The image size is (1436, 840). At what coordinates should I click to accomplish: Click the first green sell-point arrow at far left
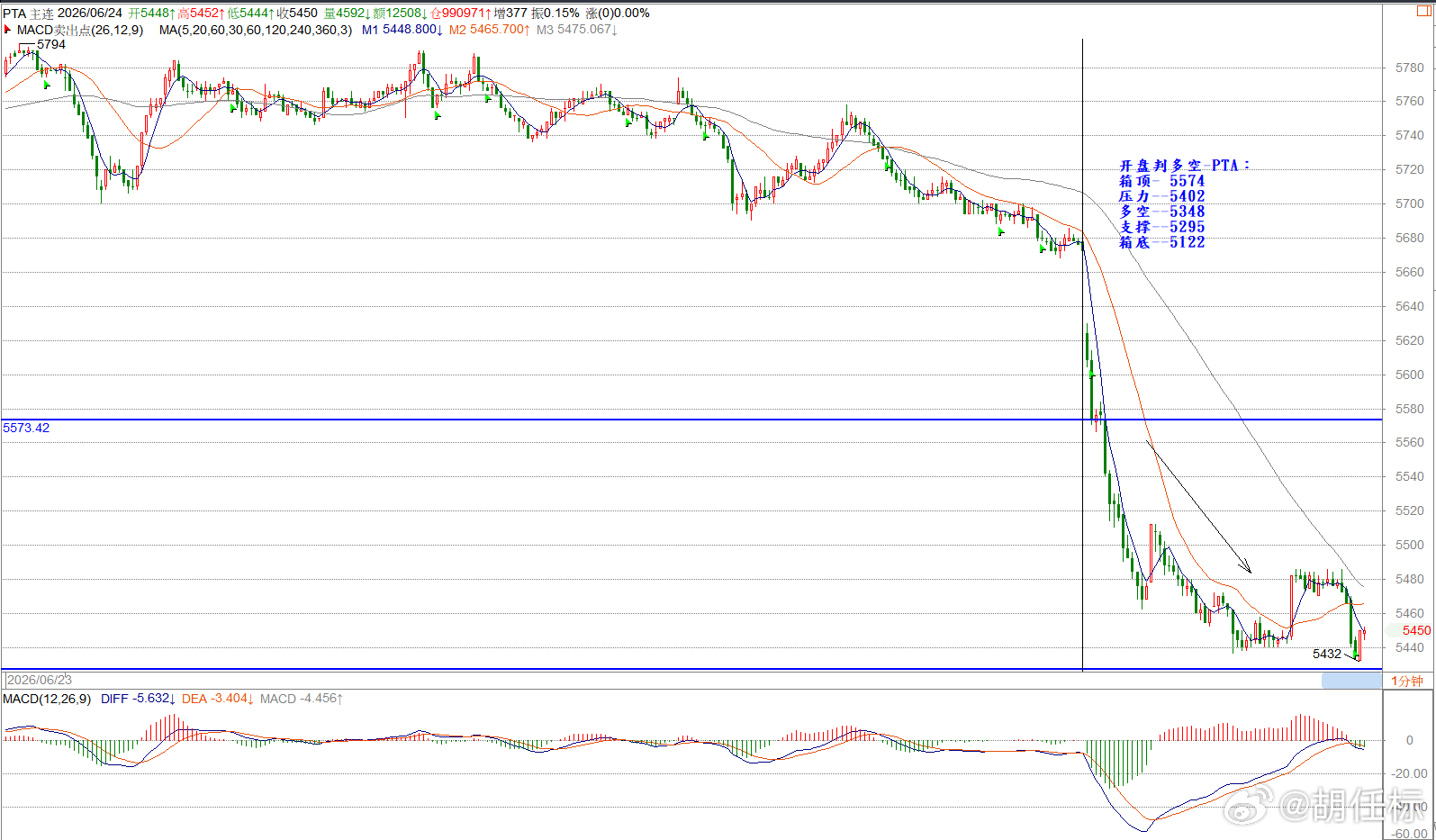tap(47, 85)
